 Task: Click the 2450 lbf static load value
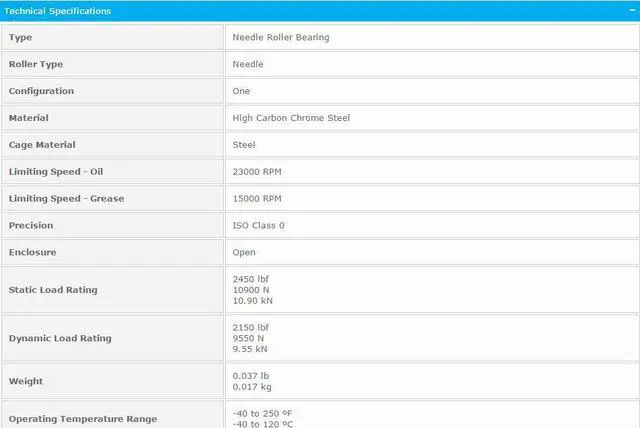[x=250, y=278]
